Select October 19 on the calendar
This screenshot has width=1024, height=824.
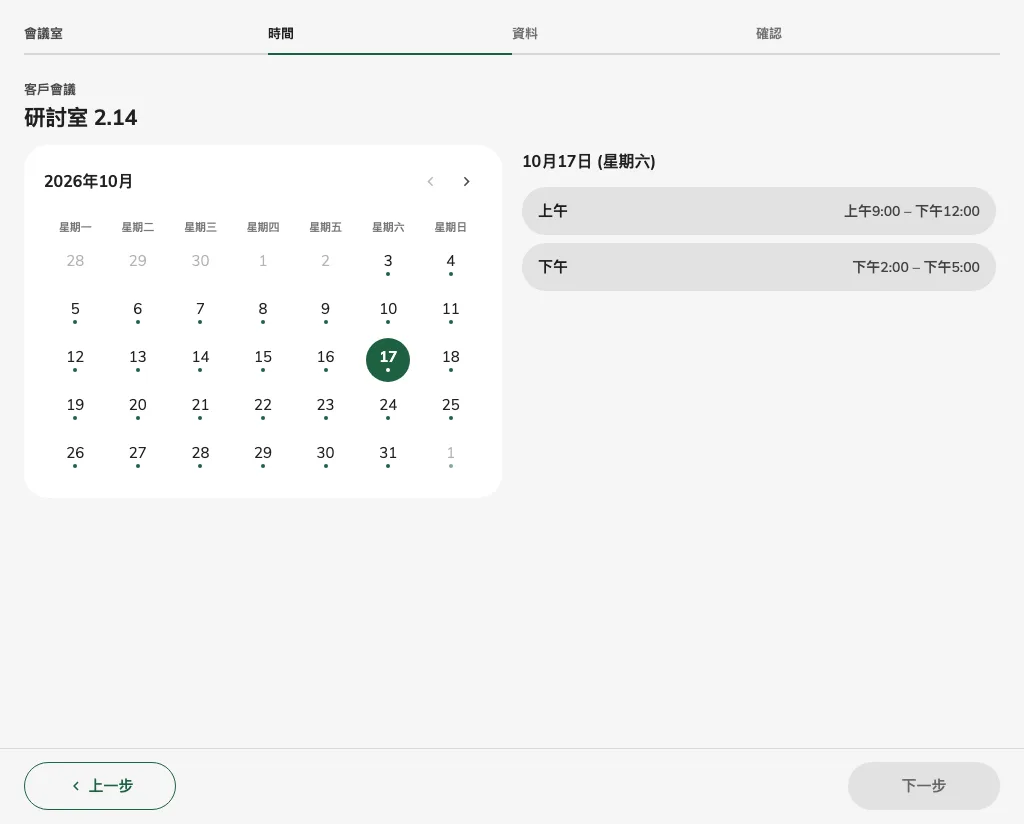coord(75,407)
